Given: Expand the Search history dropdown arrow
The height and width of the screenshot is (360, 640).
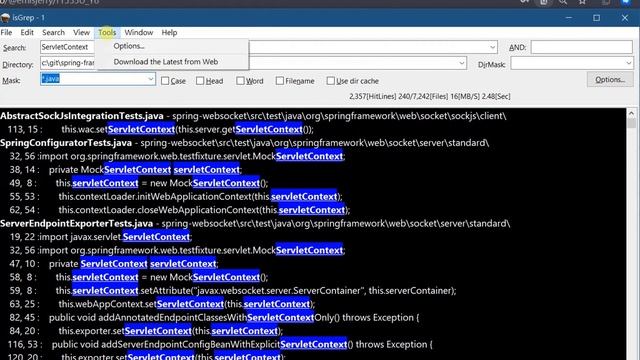Looking at the screenshot, I should [x=492, y=47].
